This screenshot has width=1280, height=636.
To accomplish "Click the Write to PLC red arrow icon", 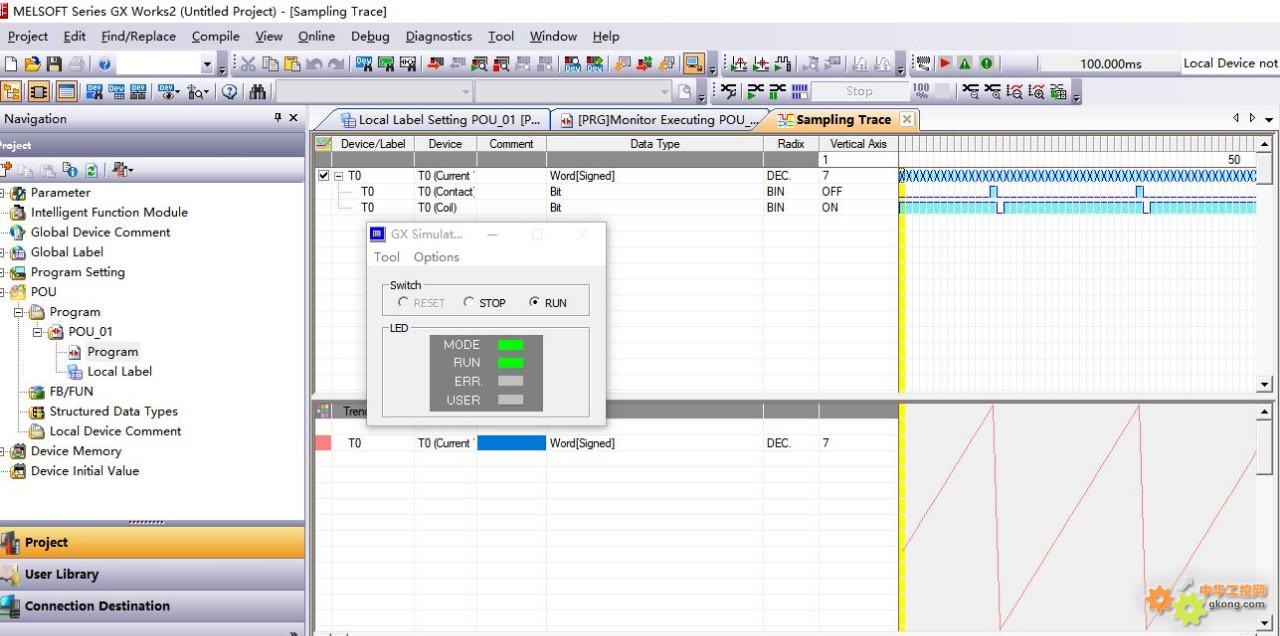I will coord(435,64).
